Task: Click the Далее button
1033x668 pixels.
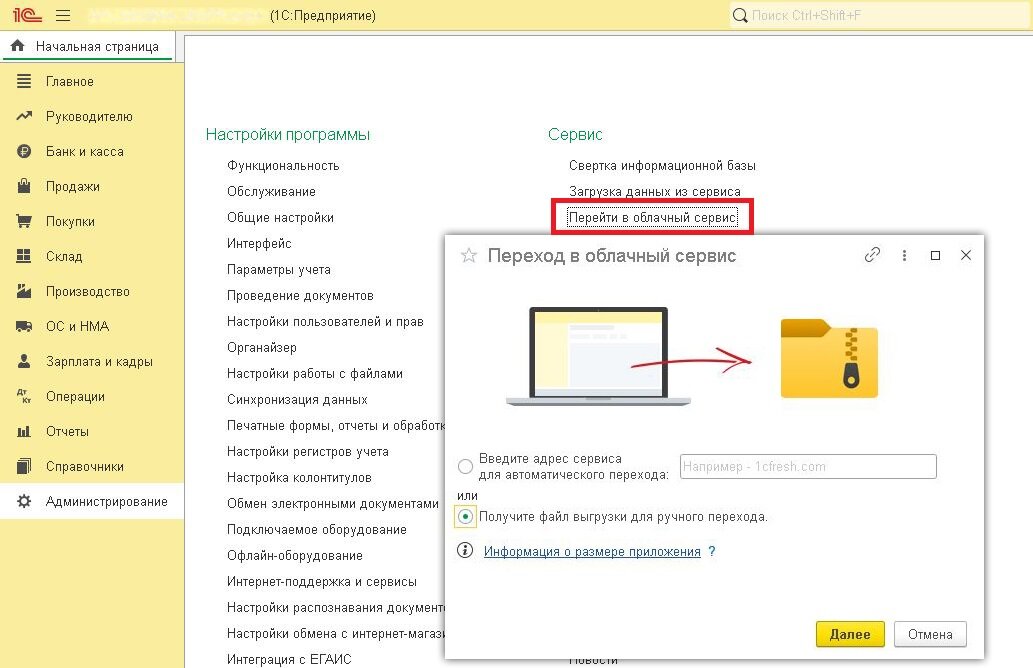Action: [x=850, y=634]
